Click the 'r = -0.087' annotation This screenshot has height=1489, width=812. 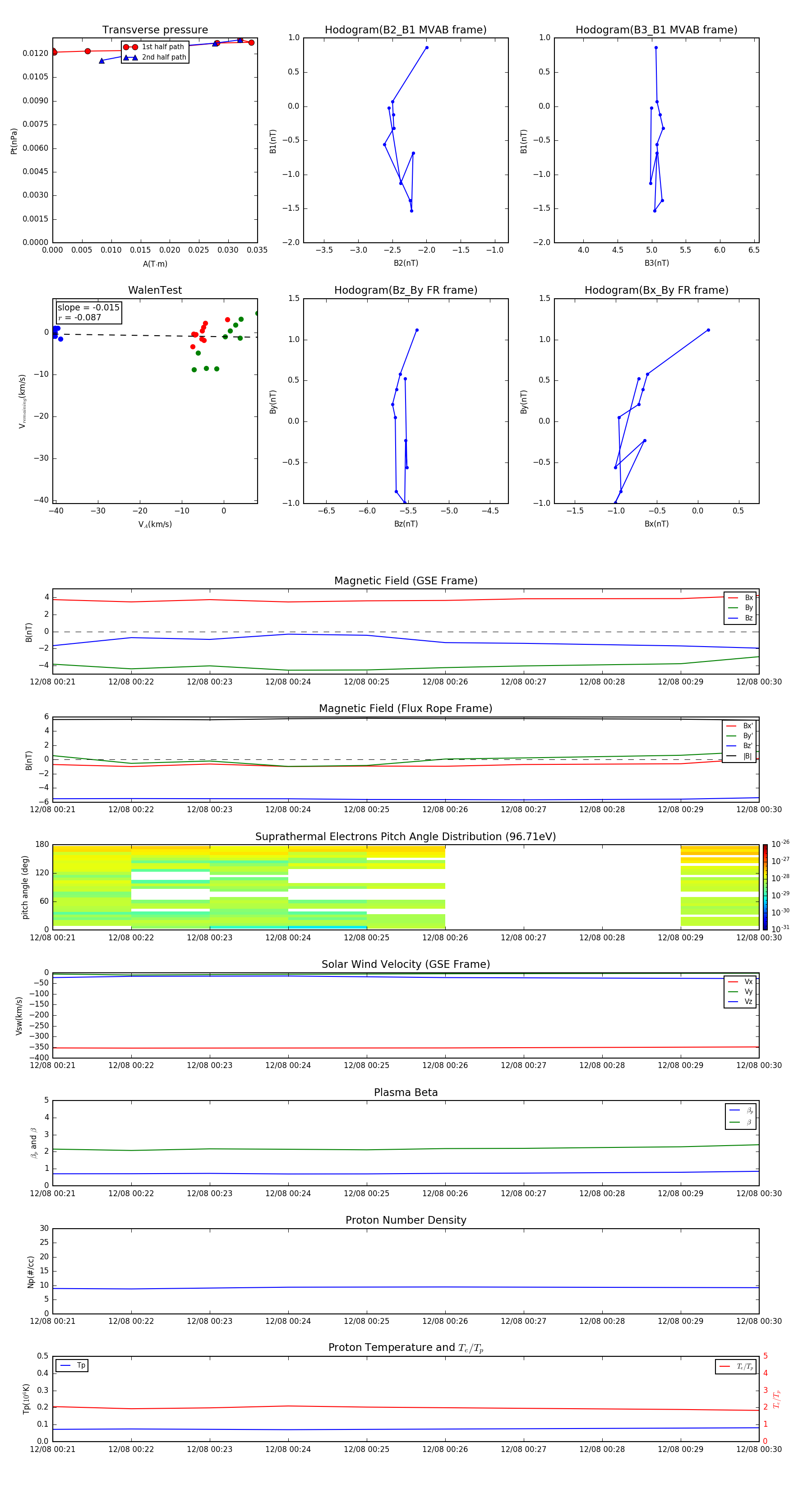[x=80, y=318]
